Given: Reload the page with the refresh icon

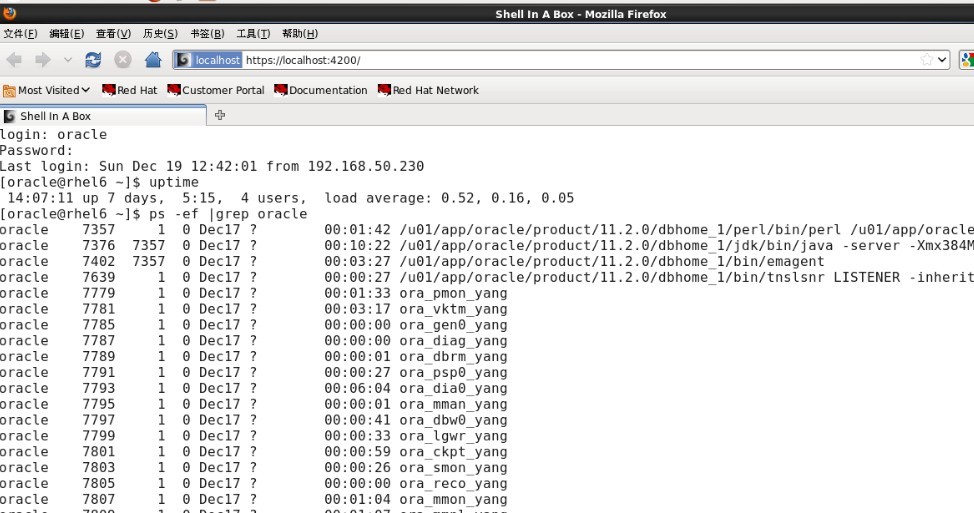Looking at the screenshot, I should pos(93,60).
